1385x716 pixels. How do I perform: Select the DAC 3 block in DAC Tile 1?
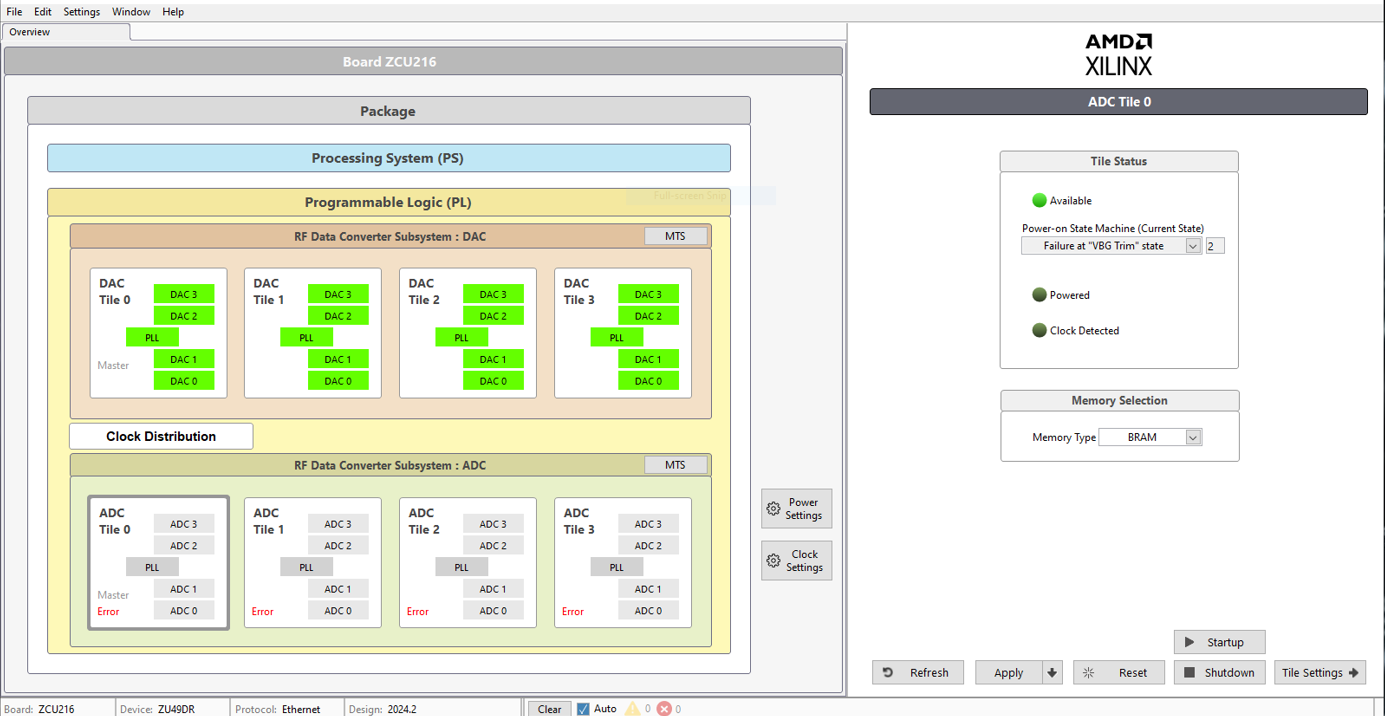(x=339, y=294)
